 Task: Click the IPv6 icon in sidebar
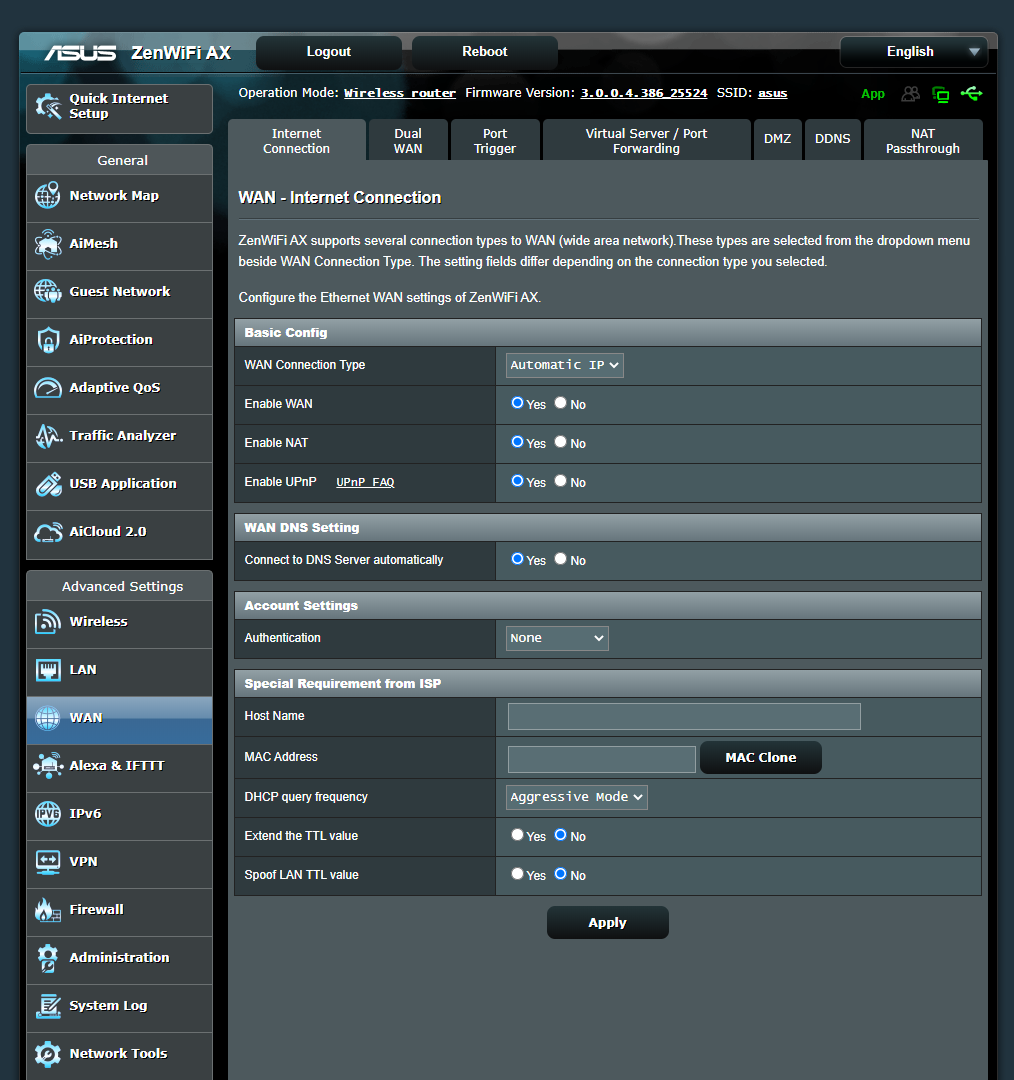(x=48, y=813)
